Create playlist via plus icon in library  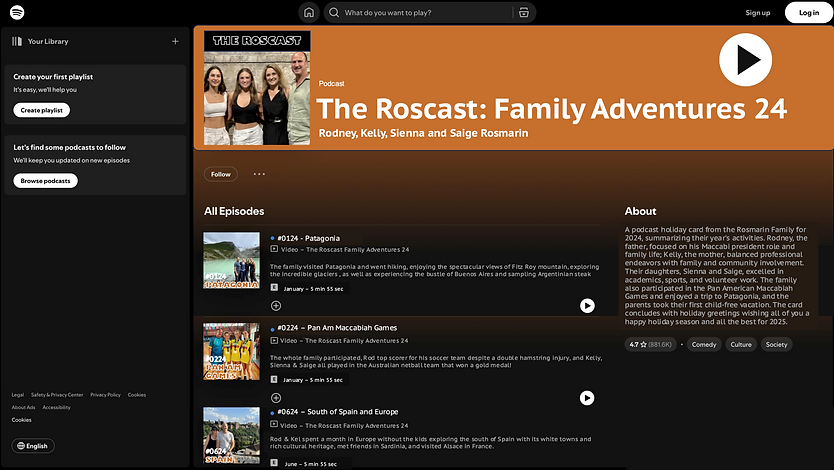tap(175, 41)
